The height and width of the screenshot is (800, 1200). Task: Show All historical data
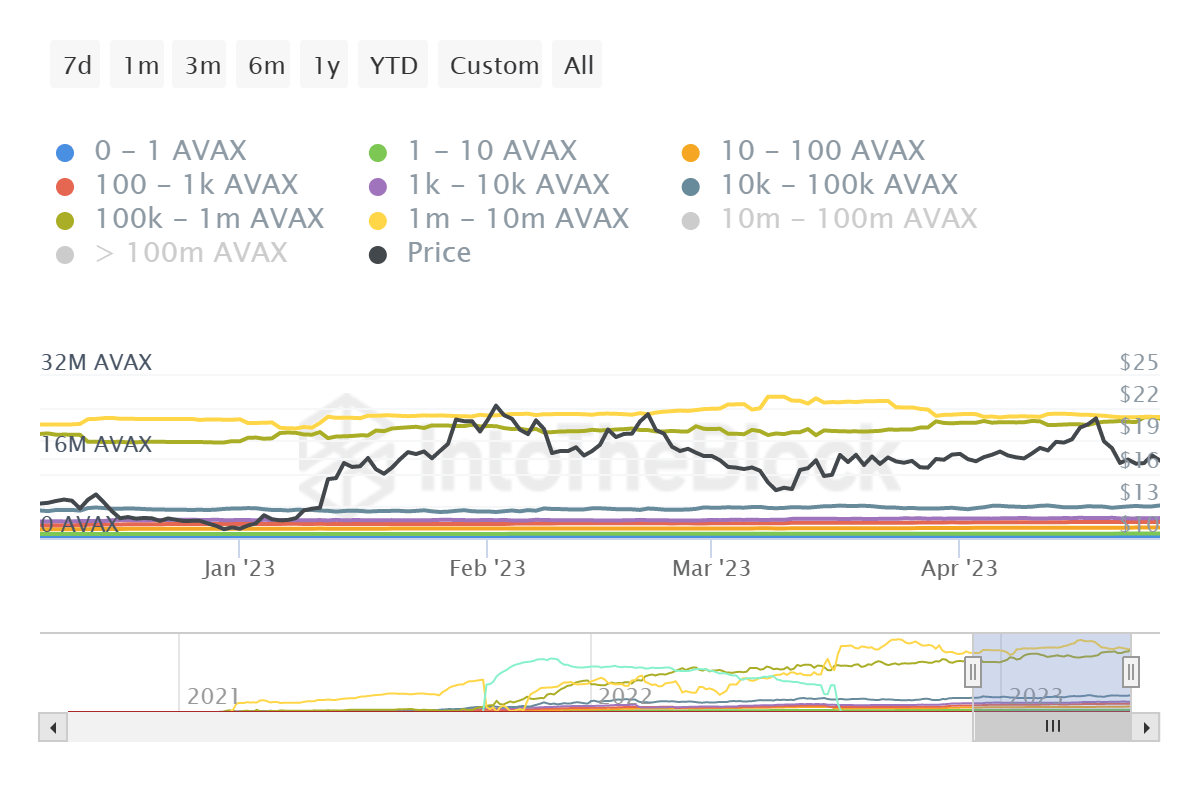578,65
